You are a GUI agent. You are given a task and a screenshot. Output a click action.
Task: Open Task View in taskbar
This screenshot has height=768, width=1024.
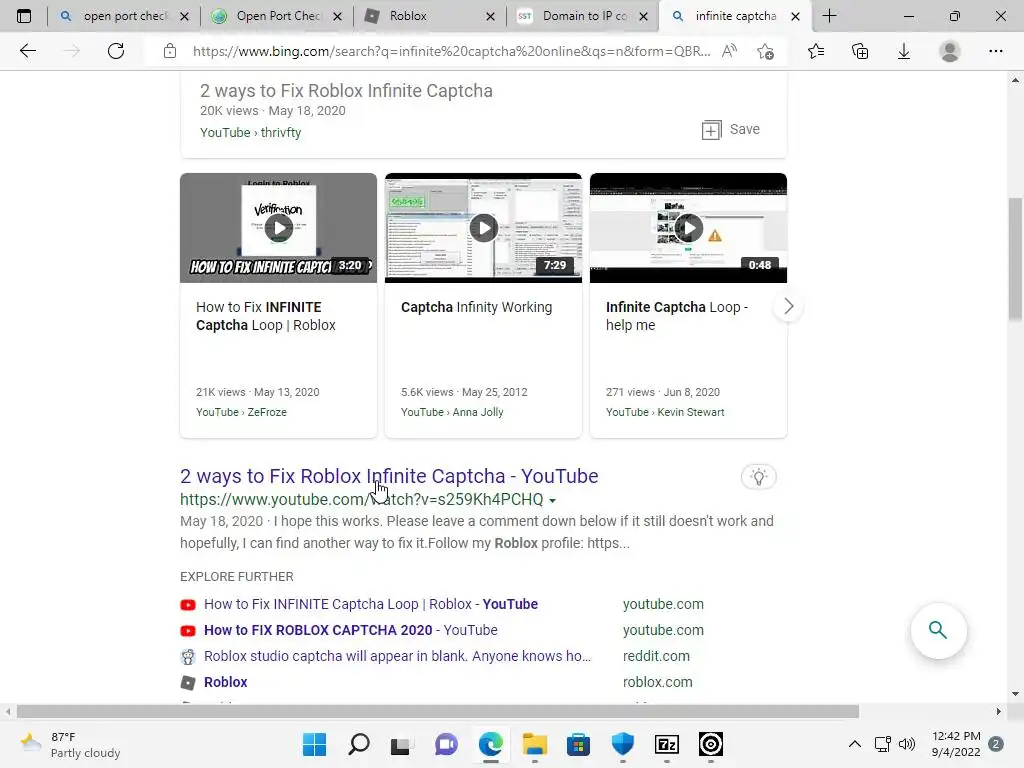tap(401, 744)
